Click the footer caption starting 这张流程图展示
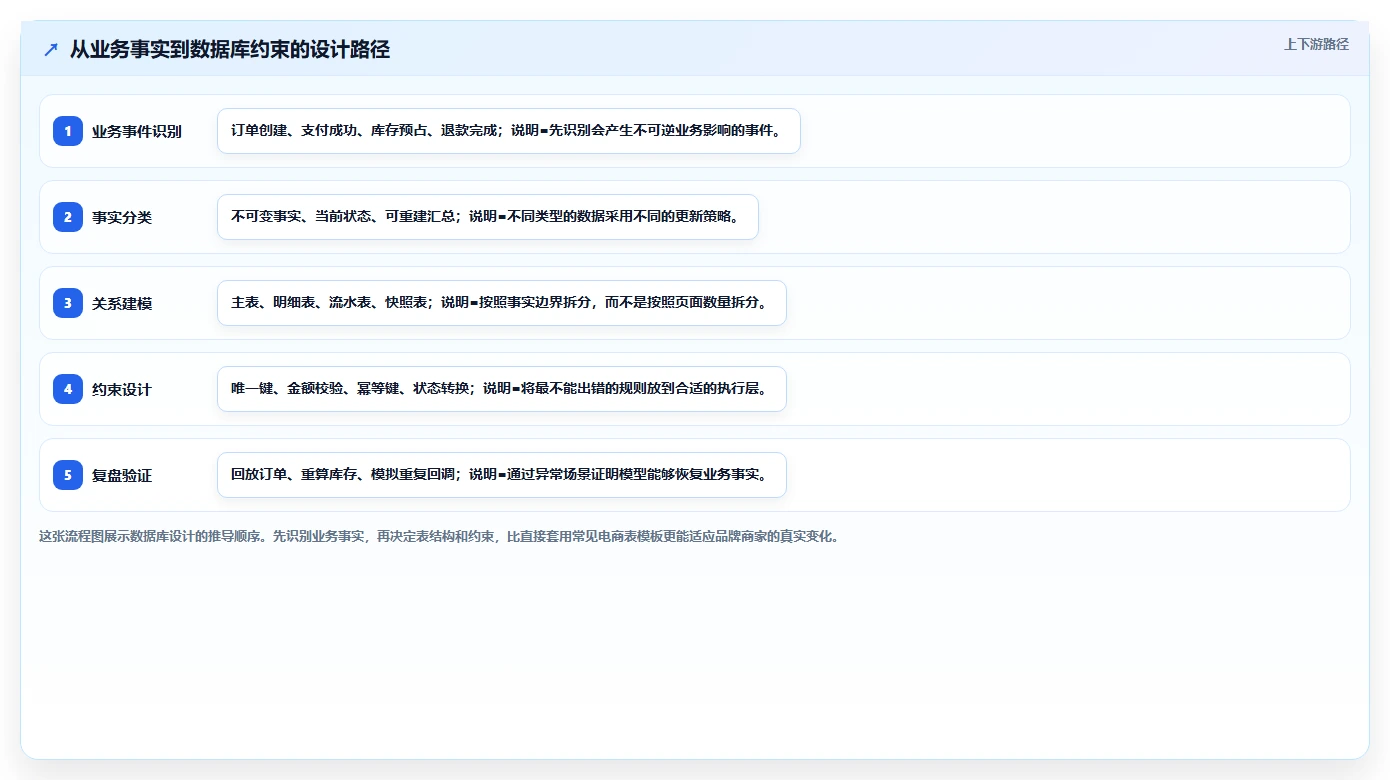The width and height of the screenshot is (1390, 780). pos(439,536)
